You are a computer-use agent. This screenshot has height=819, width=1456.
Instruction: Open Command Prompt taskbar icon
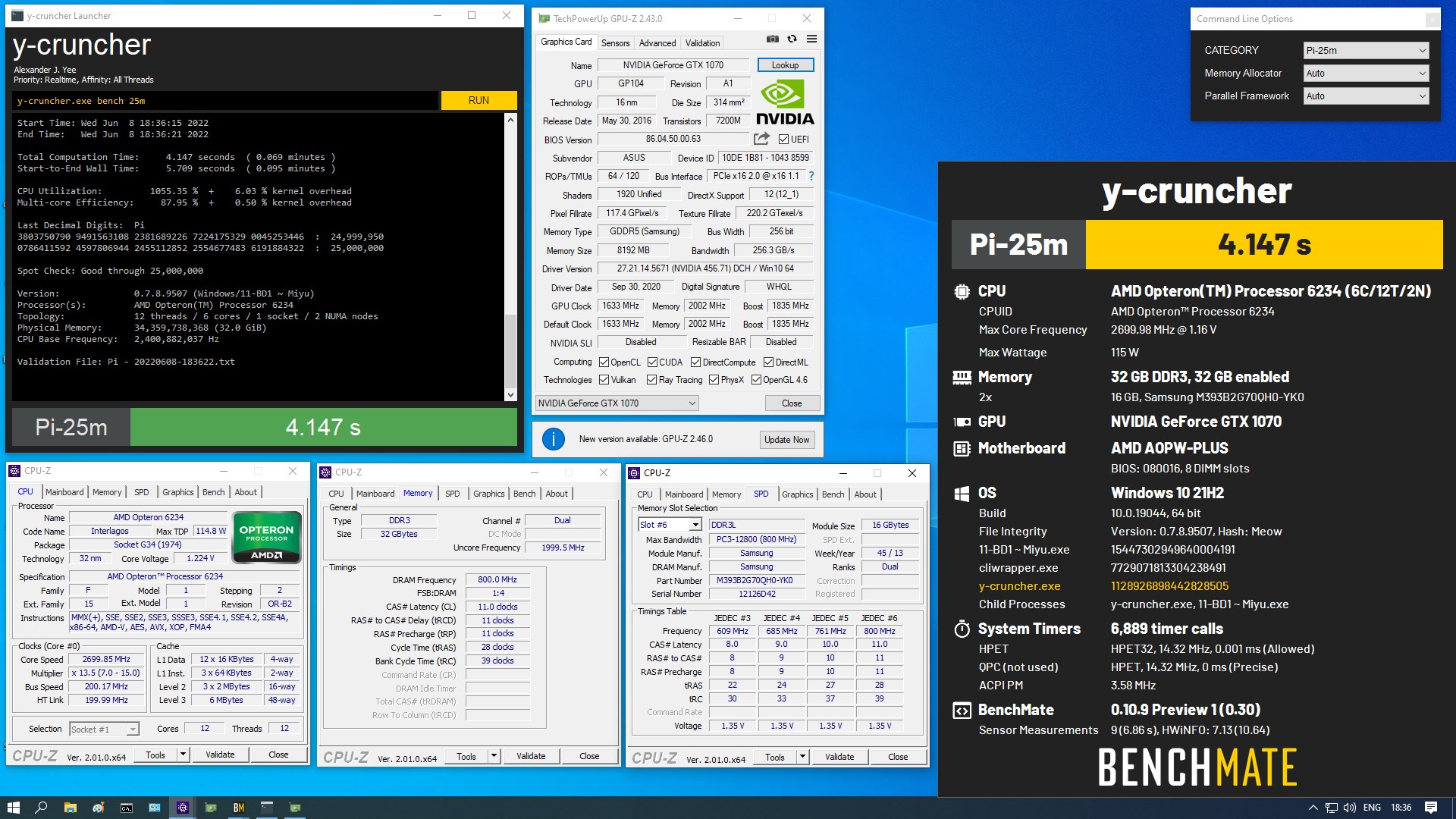click(127, 808)
